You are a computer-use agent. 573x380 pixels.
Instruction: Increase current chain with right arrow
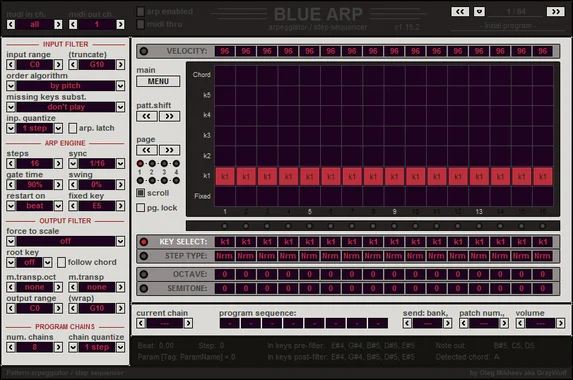[x=188, y=323]
